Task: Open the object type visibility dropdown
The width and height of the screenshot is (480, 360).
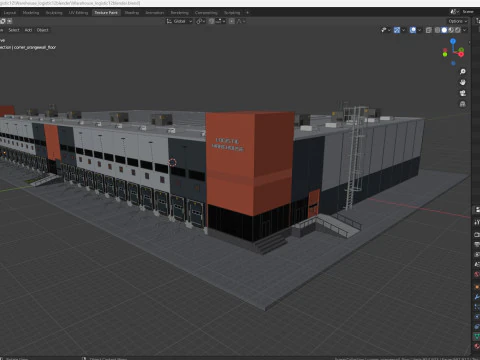Action: (x=386, y=30)
